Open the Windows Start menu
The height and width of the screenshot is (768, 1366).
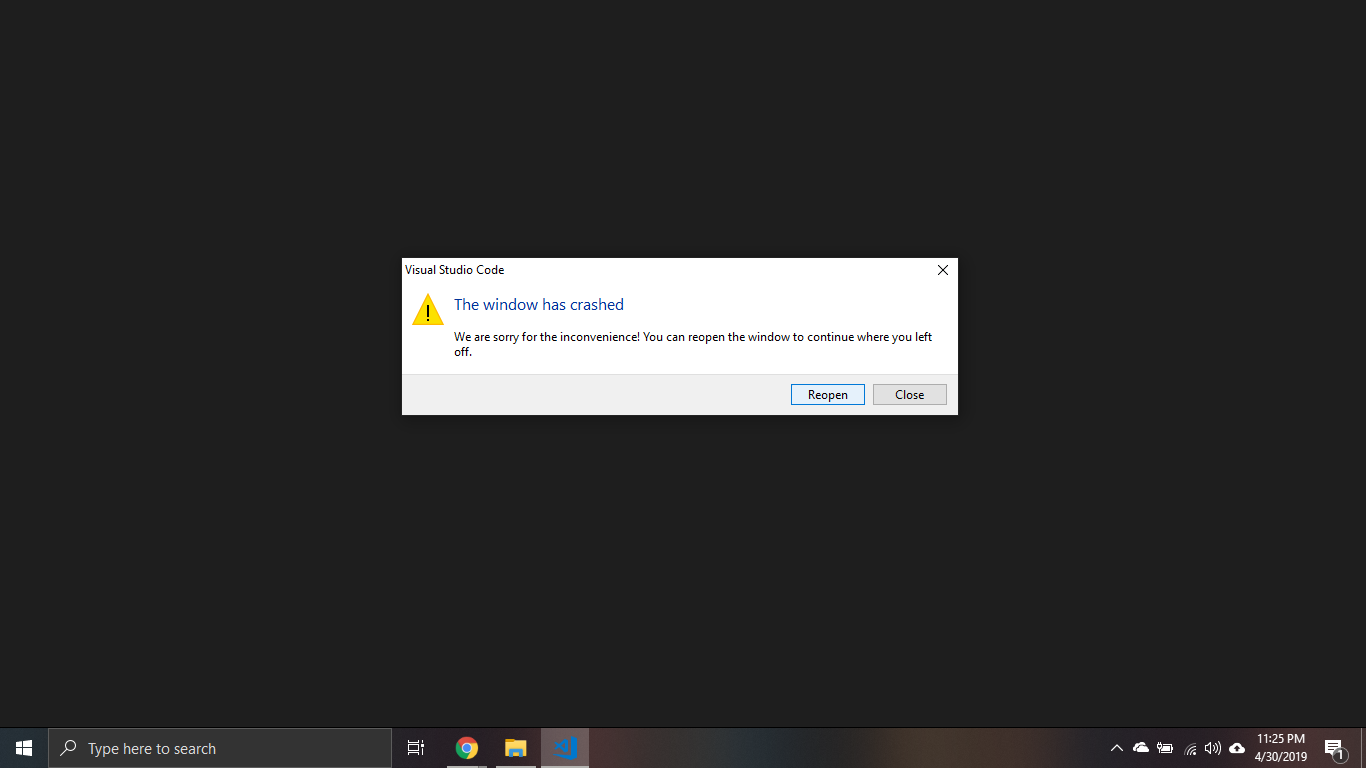point(24,748)
